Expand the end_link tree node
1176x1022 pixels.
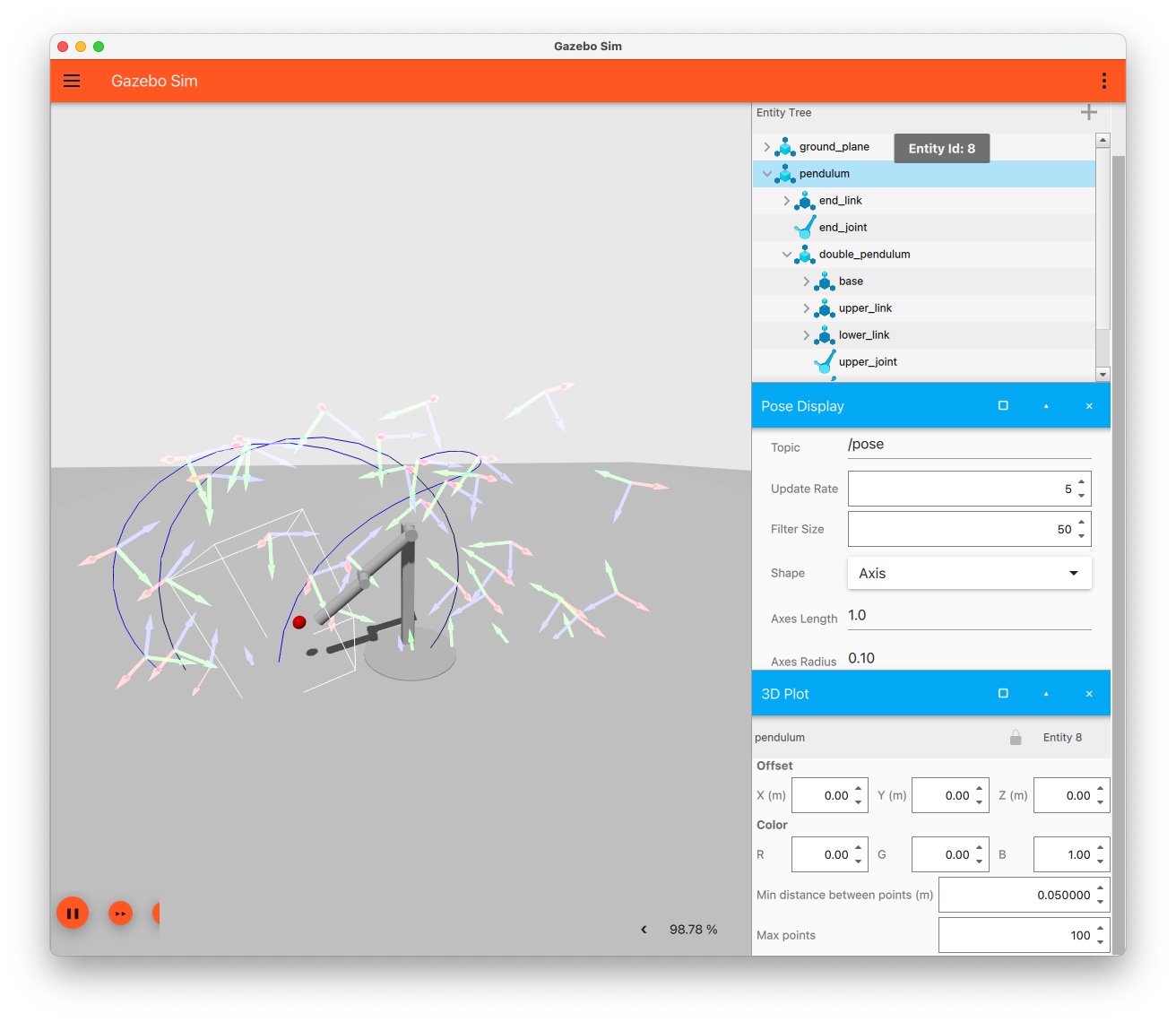tap(786, 201)
